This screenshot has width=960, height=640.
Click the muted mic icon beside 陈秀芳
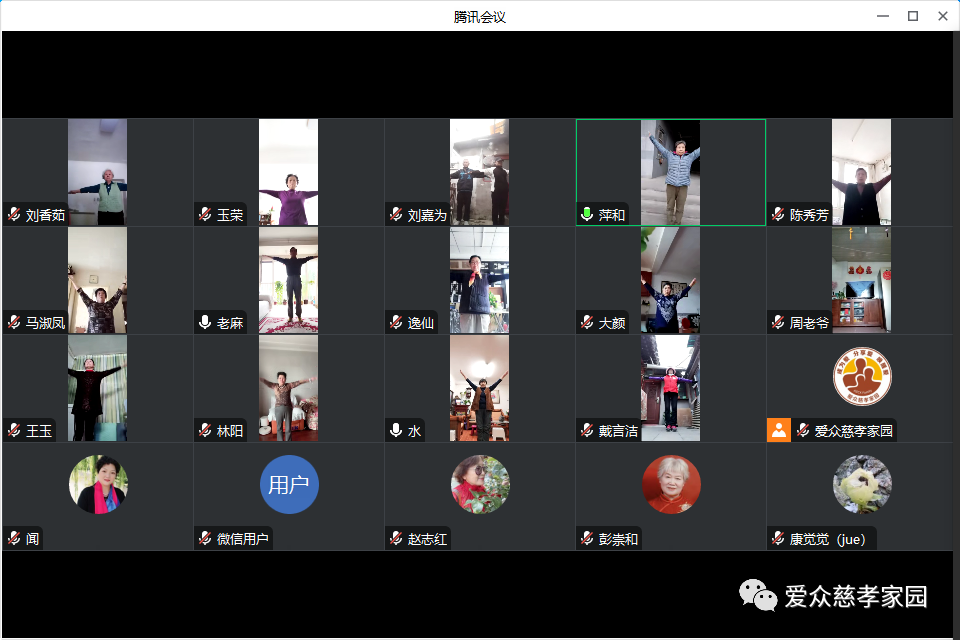pos(778,215)
